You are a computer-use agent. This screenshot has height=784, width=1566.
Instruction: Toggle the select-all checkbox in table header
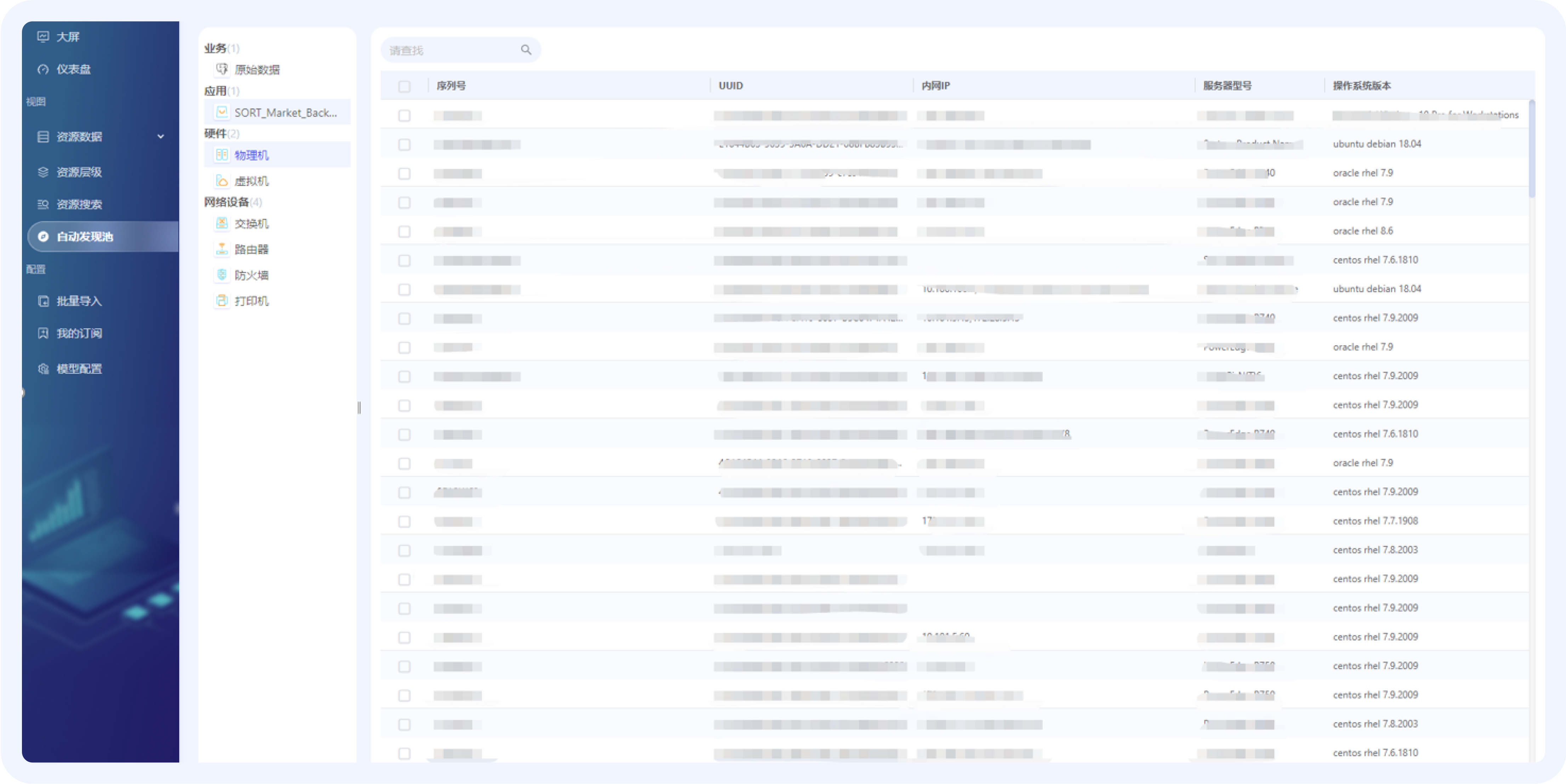(x=404, y=86)
